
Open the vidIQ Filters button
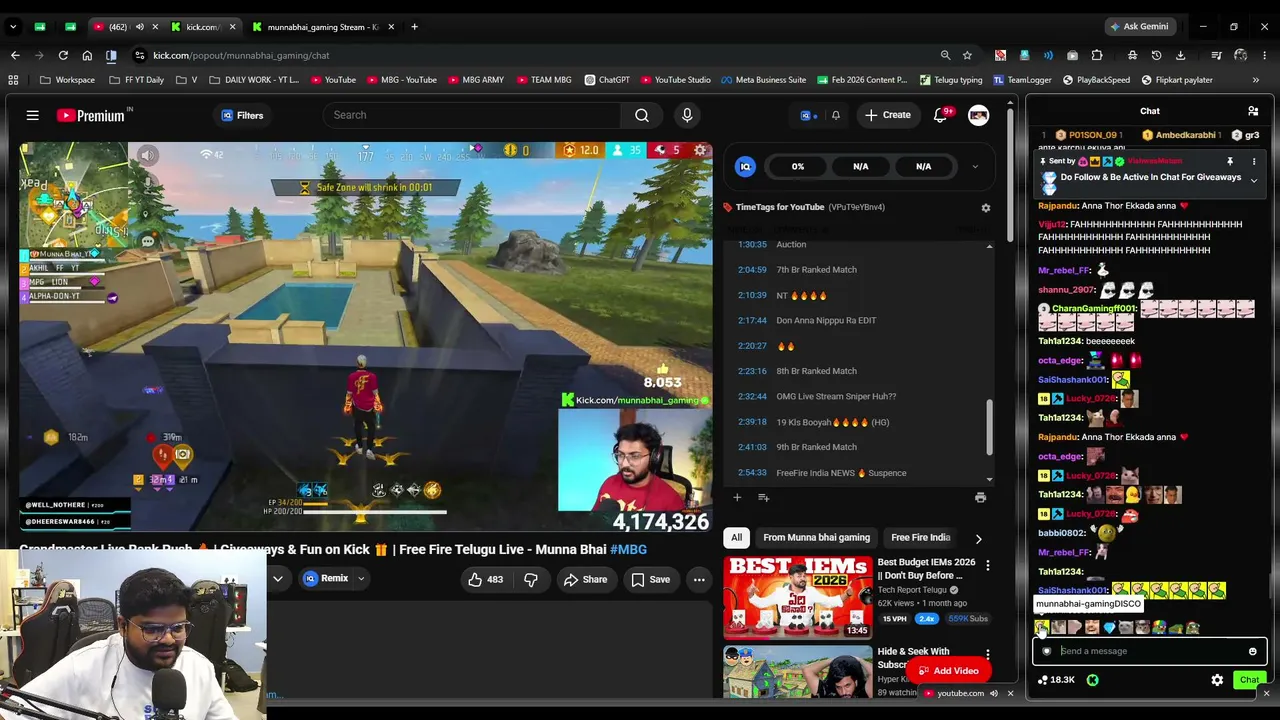(x=242, y=115)
